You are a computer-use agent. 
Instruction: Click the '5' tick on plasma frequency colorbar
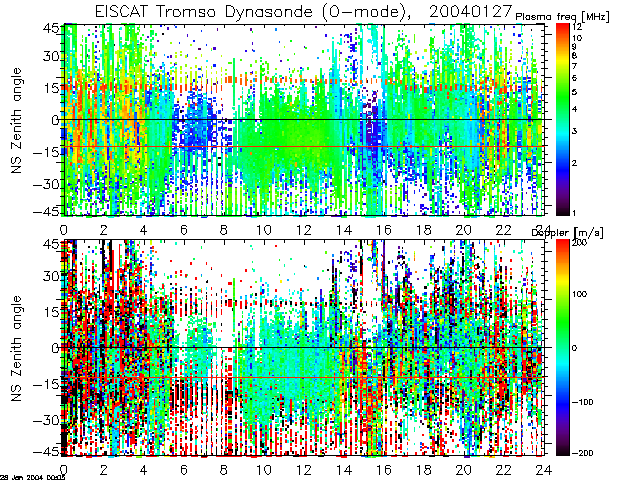574,92
